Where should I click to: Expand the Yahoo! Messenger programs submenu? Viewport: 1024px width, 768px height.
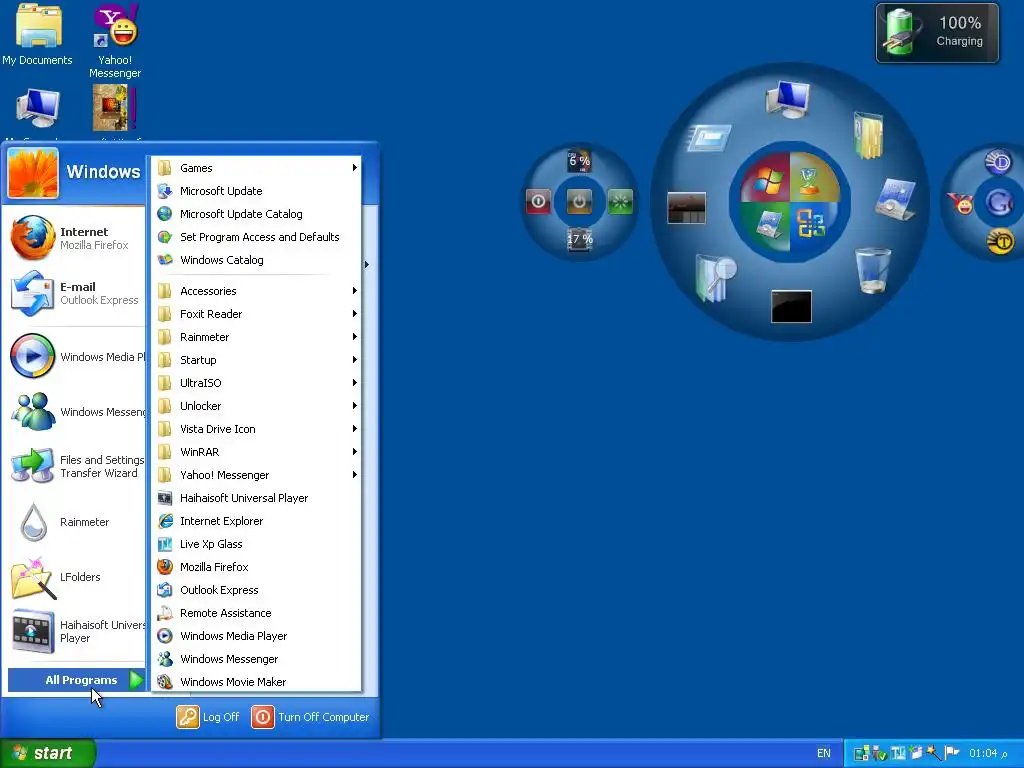(x=257, y=475)
